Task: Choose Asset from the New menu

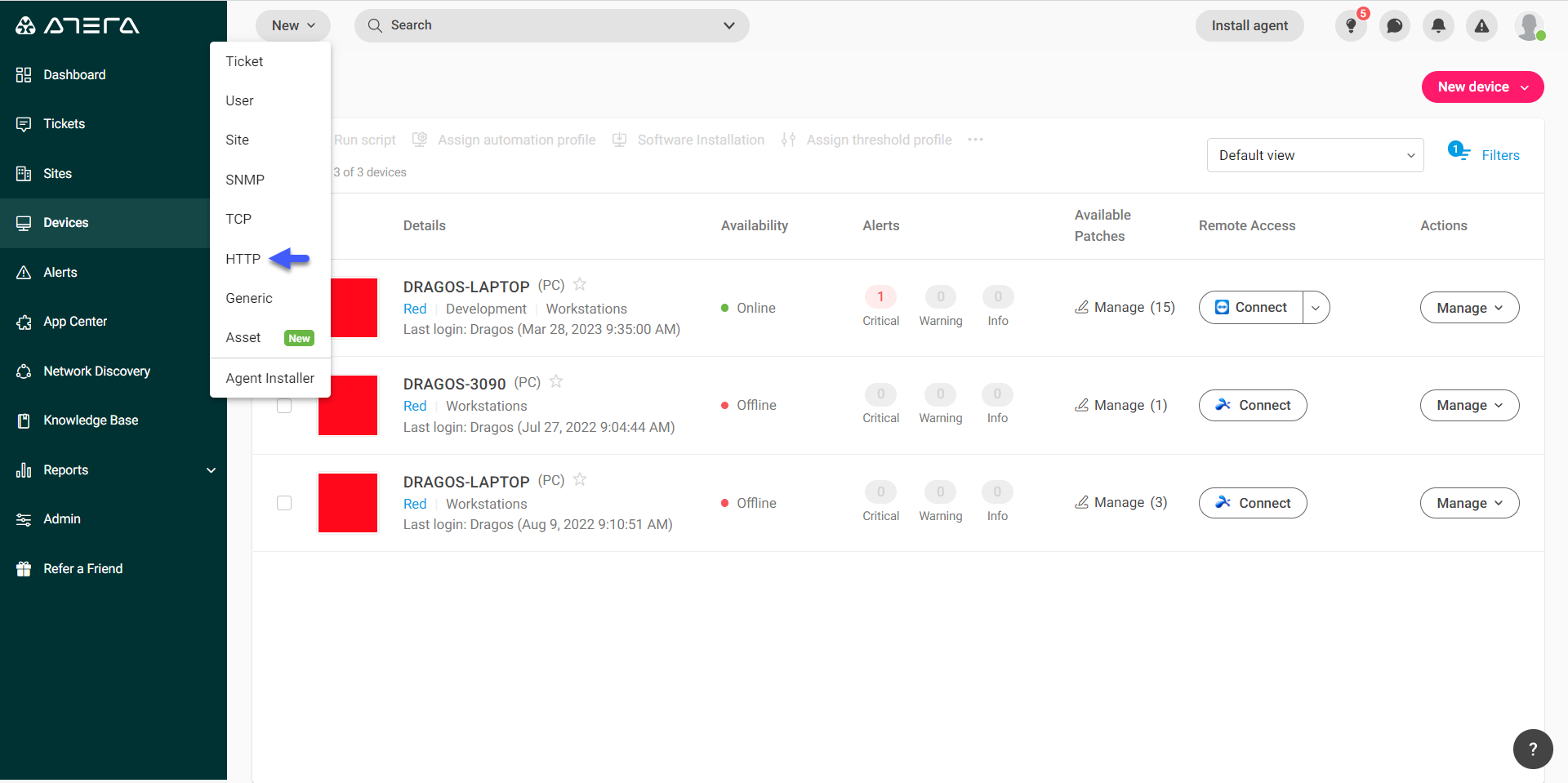Action: click(x=270, y=337)
